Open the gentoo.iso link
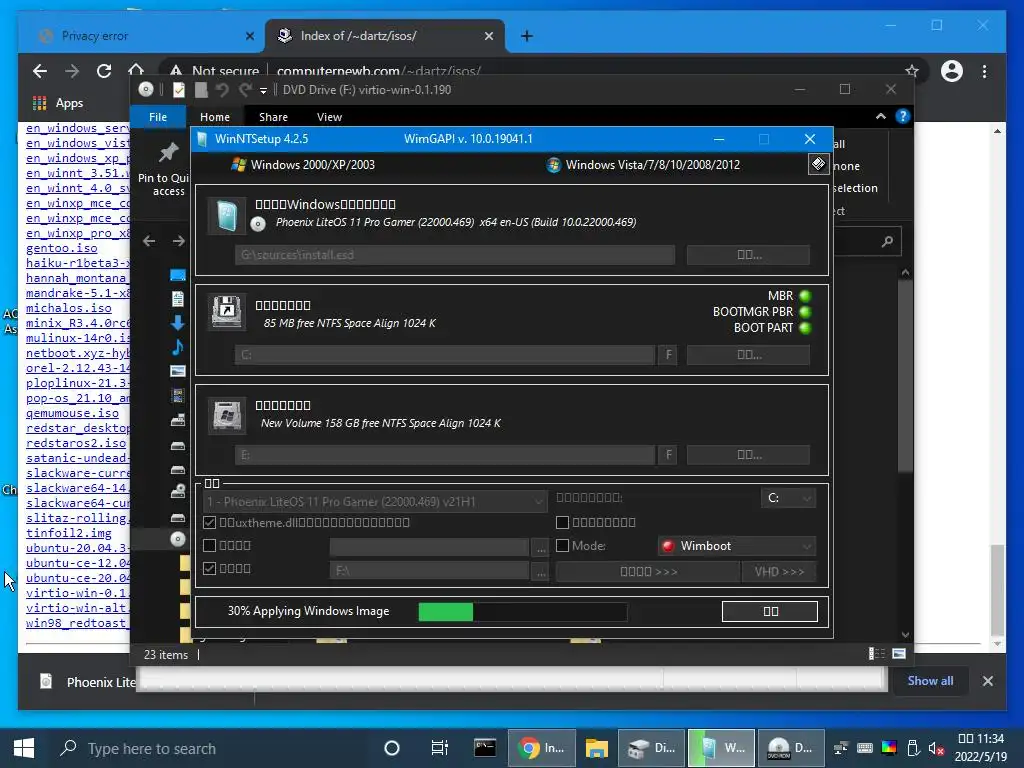This screenshot has width=1024, height=768. point(61,248)
